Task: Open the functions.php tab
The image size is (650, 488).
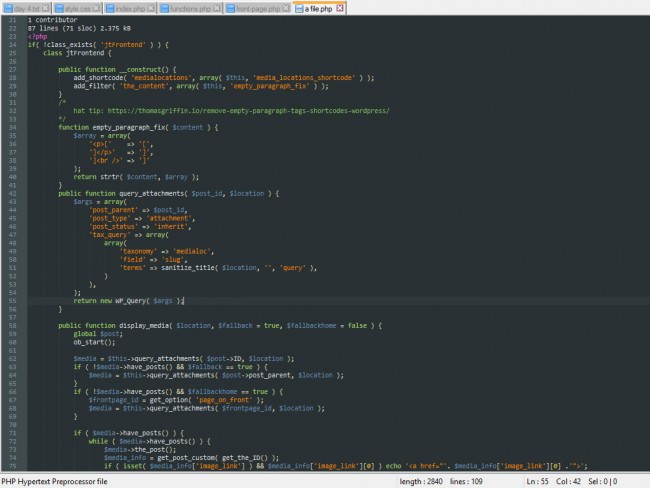Action: 190,8
